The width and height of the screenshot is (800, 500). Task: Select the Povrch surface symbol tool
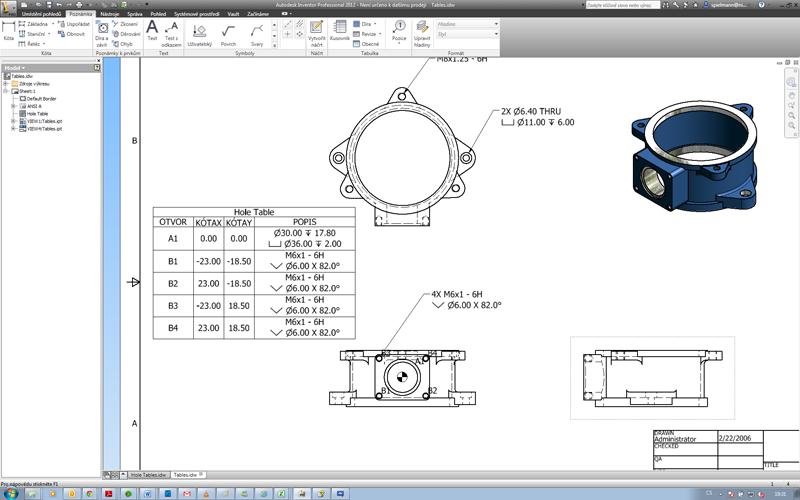(x=228, y=33)
